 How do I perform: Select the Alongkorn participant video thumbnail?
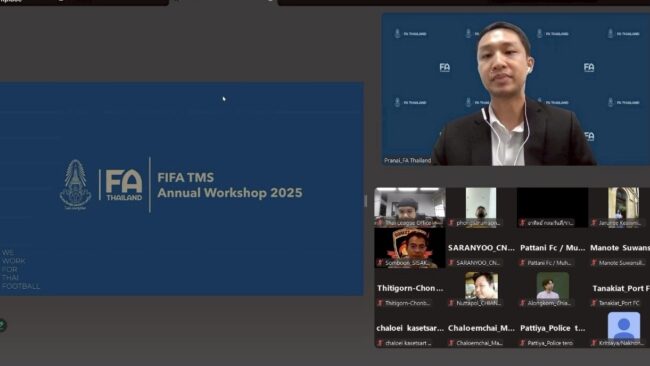click(x=553, y=286)
